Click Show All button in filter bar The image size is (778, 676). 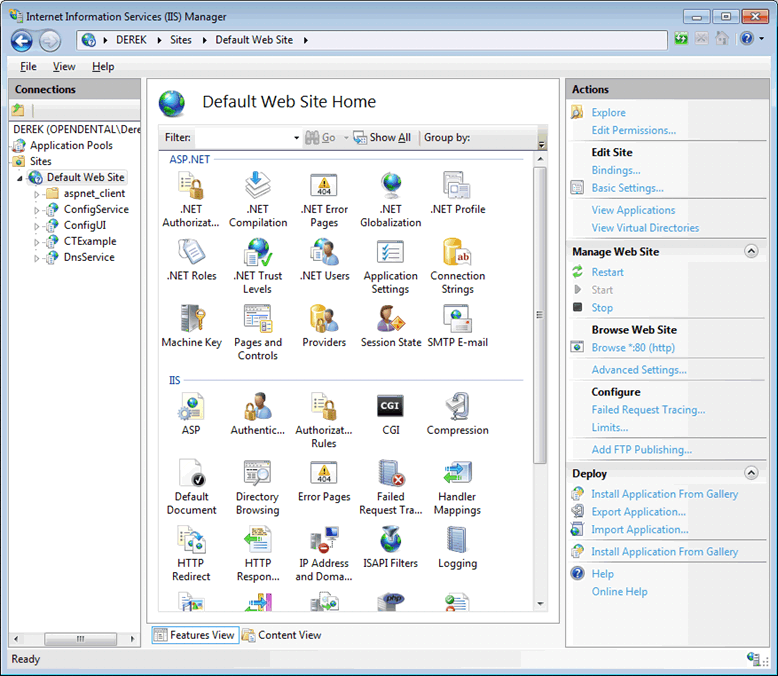click(x=382, y=137)
